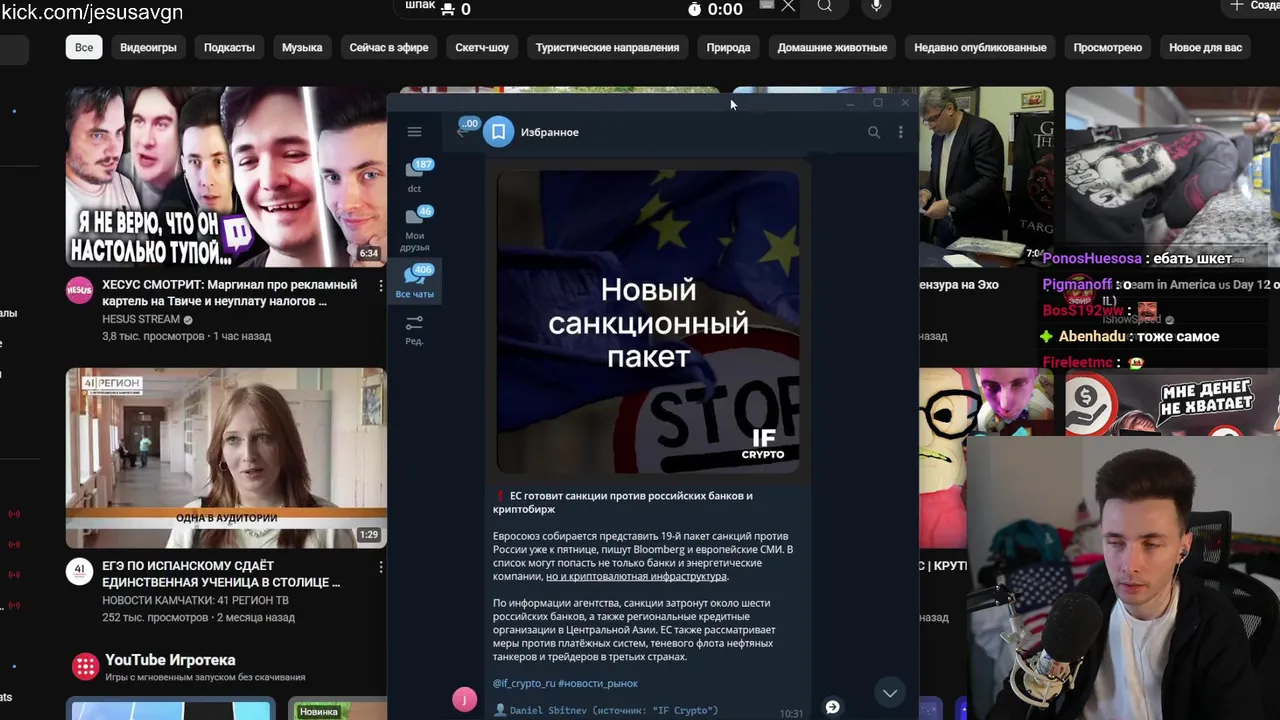
Task: Select Подкасты filter chip
Action: pos(229,47)
